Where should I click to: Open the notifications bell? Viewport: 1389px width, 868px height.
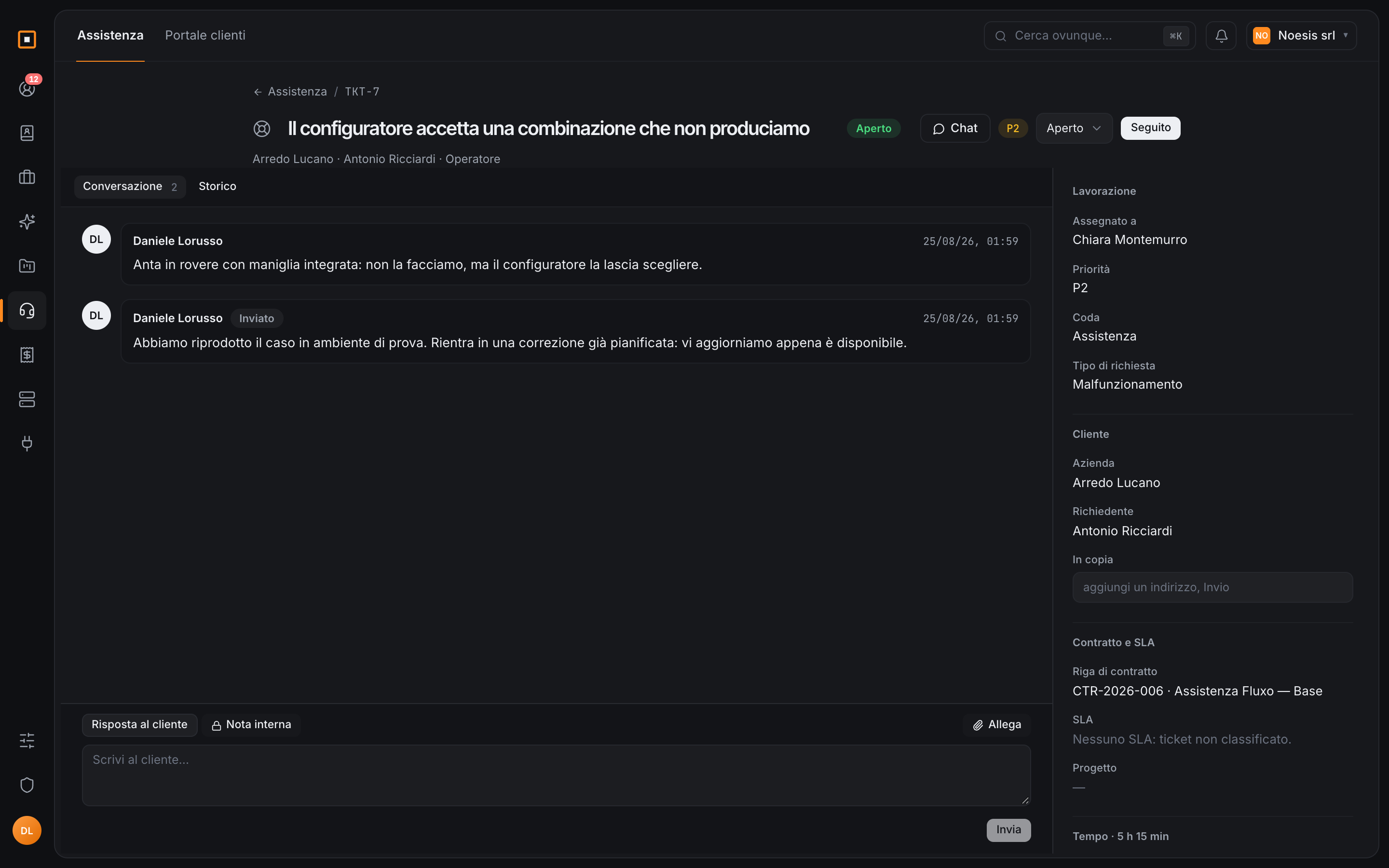pyautogui.click(x=1221, y=36)
